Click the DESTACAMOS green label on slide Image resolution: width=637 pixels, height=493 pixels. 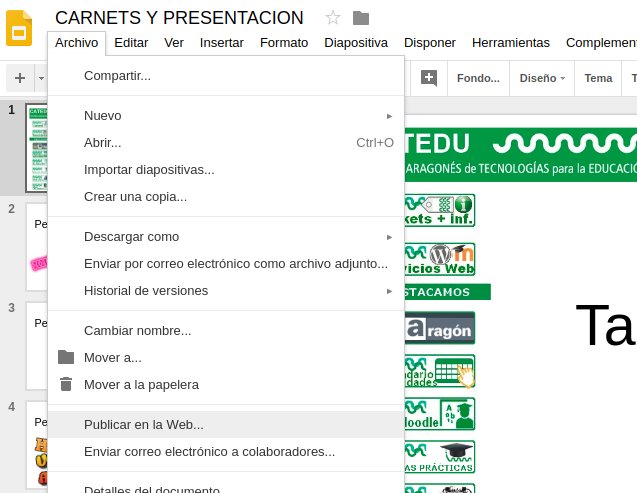point(447,292)
